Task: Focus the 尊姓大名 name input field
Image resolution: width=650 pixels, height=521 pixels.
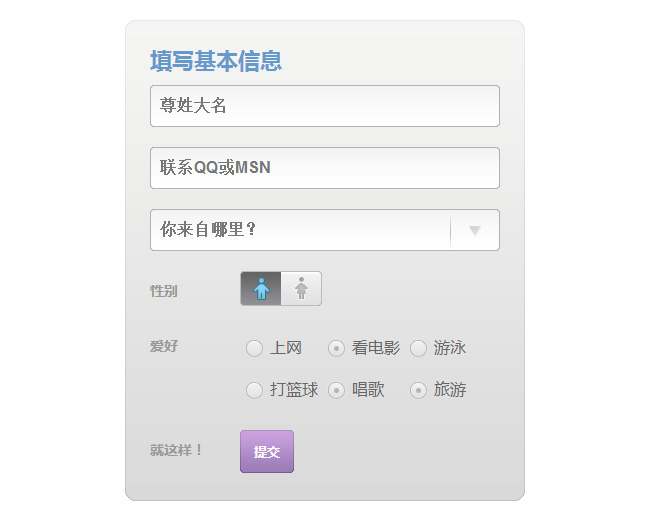Action: click(x=324, y=106)
